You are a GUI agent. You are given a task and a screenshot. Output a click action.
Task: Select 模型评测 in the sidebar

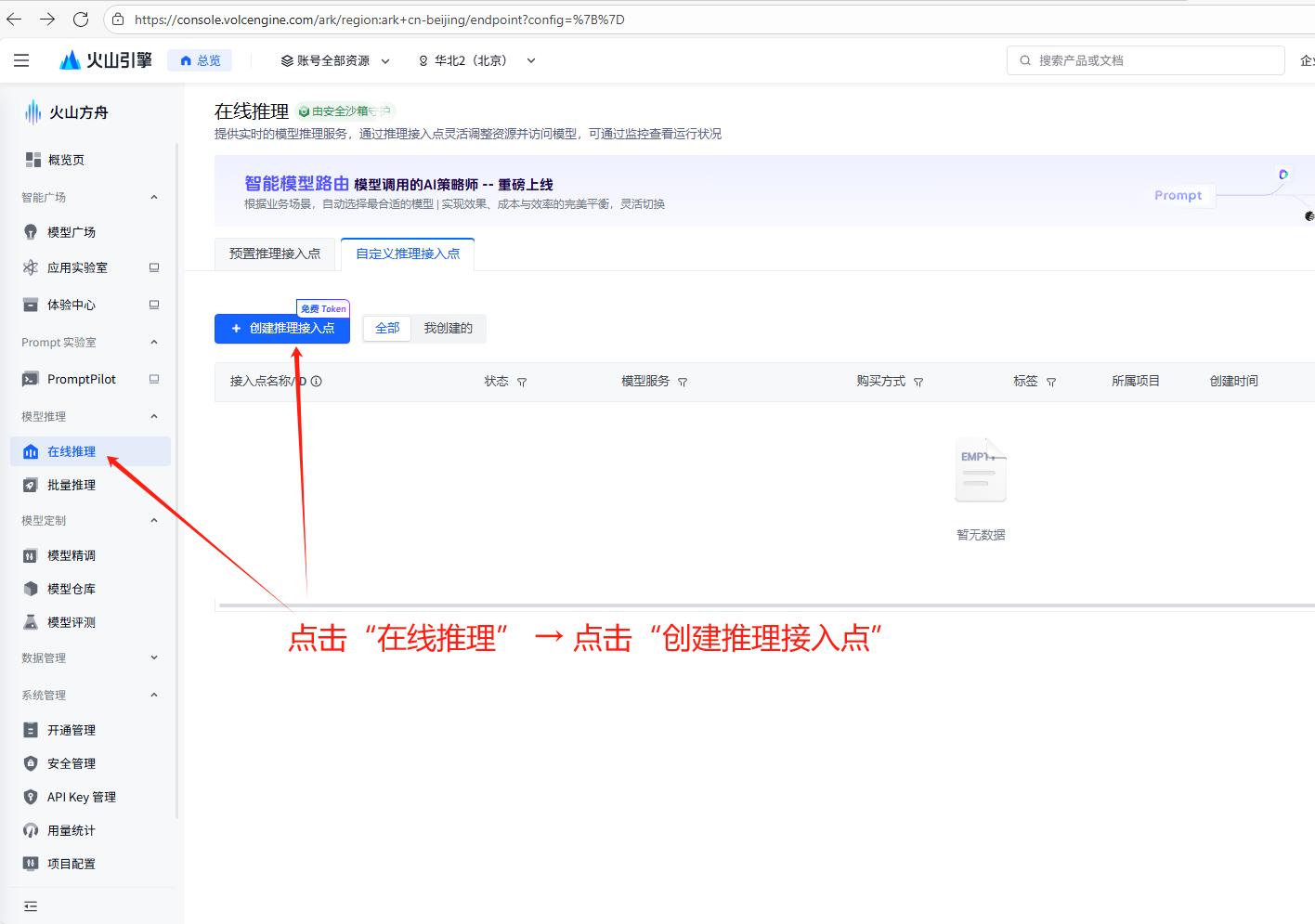coord(71,621)
